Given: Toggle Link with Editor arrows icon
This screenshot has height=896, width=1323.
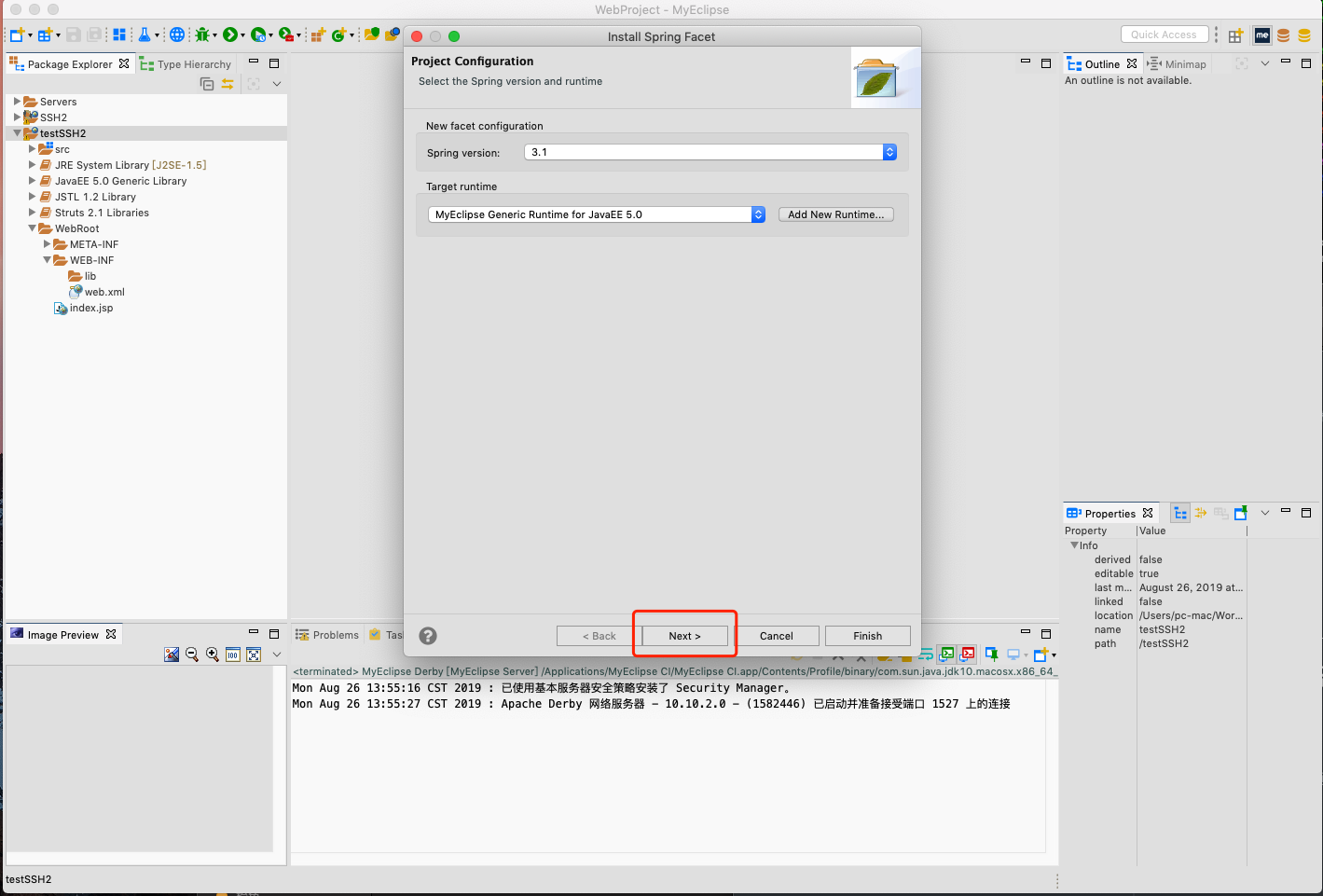Looking at the screenshot, I should point(227,84).
